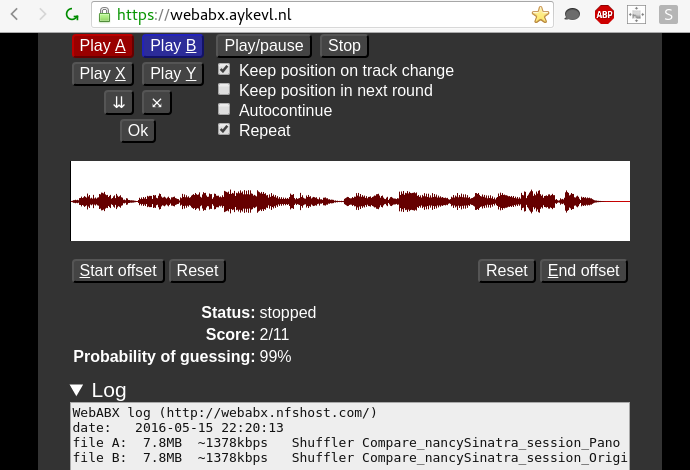This screenshot has width=690, height=470.
Task: Click inside the audio waveform display
Action: coord(350,201)
